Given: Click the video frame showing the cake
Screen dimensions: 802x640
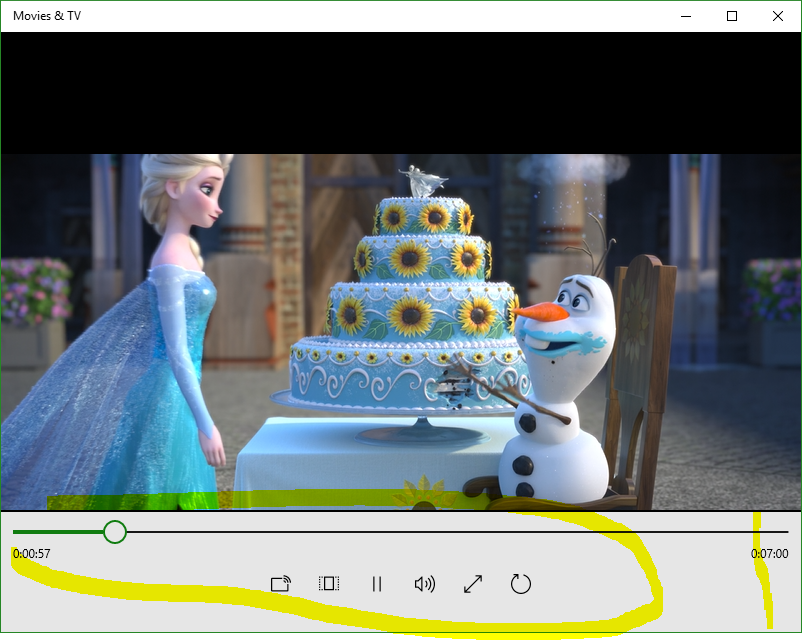Looking at the screenshot, I should (400, 332).
